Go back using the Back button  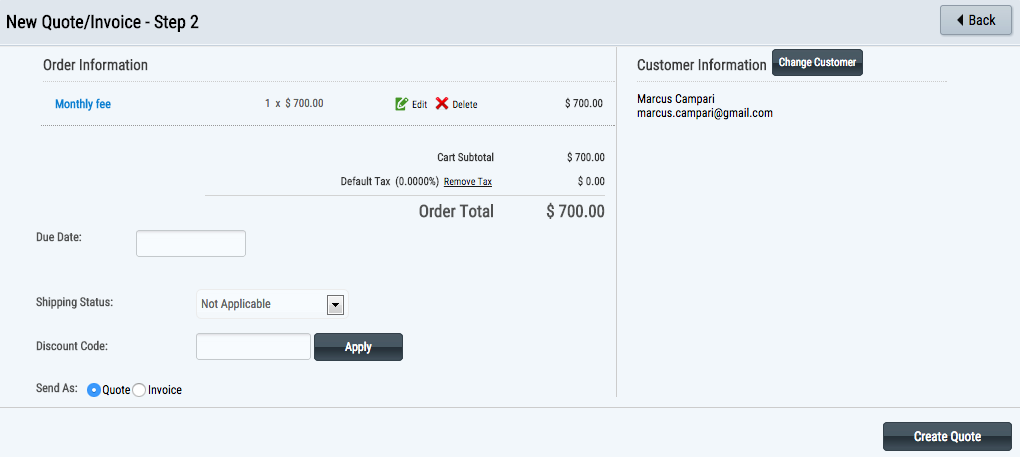click(976, 20)
